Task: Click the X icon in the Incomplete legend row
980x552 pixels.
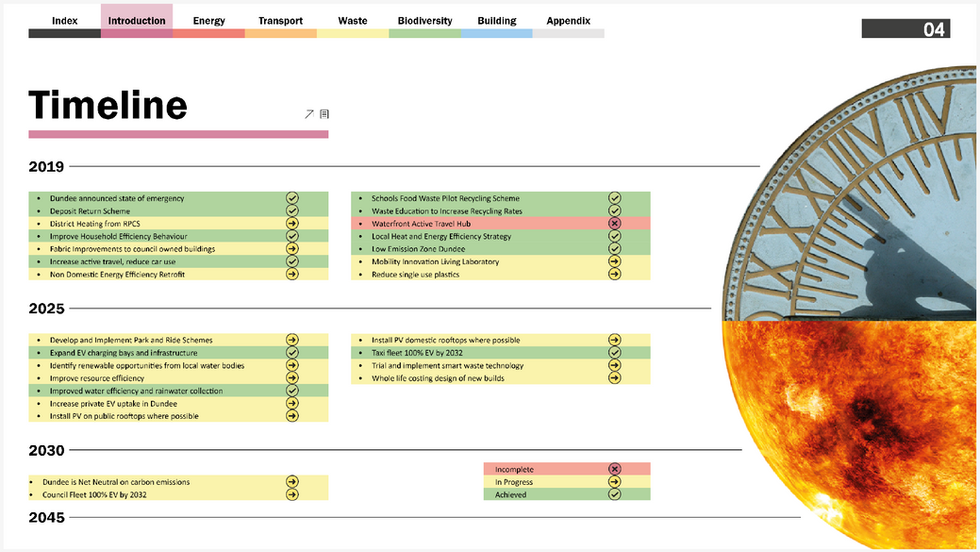Action: tap(614, 469)
